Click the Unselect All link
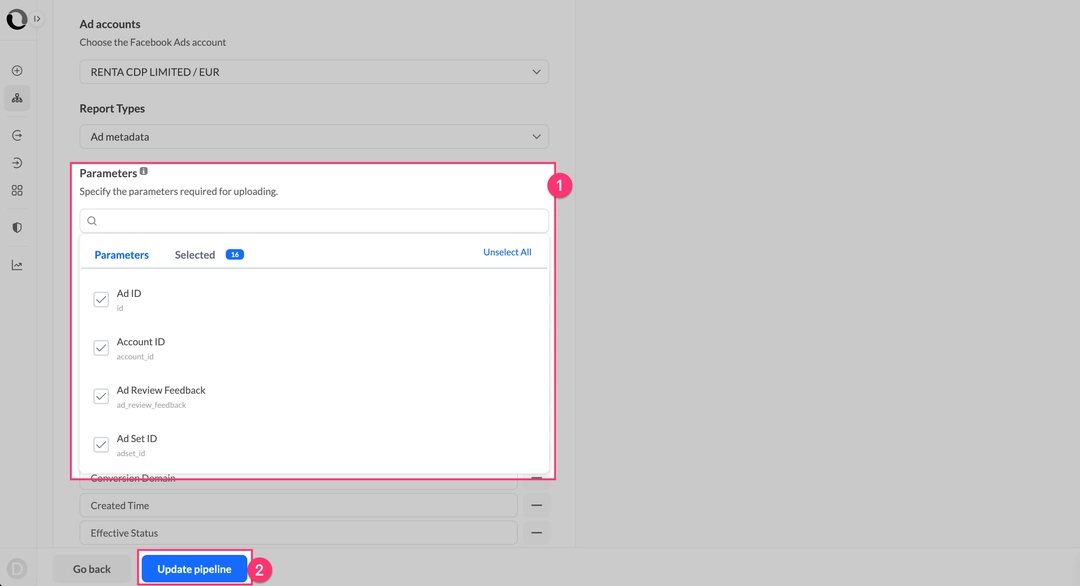 point(507,253)
